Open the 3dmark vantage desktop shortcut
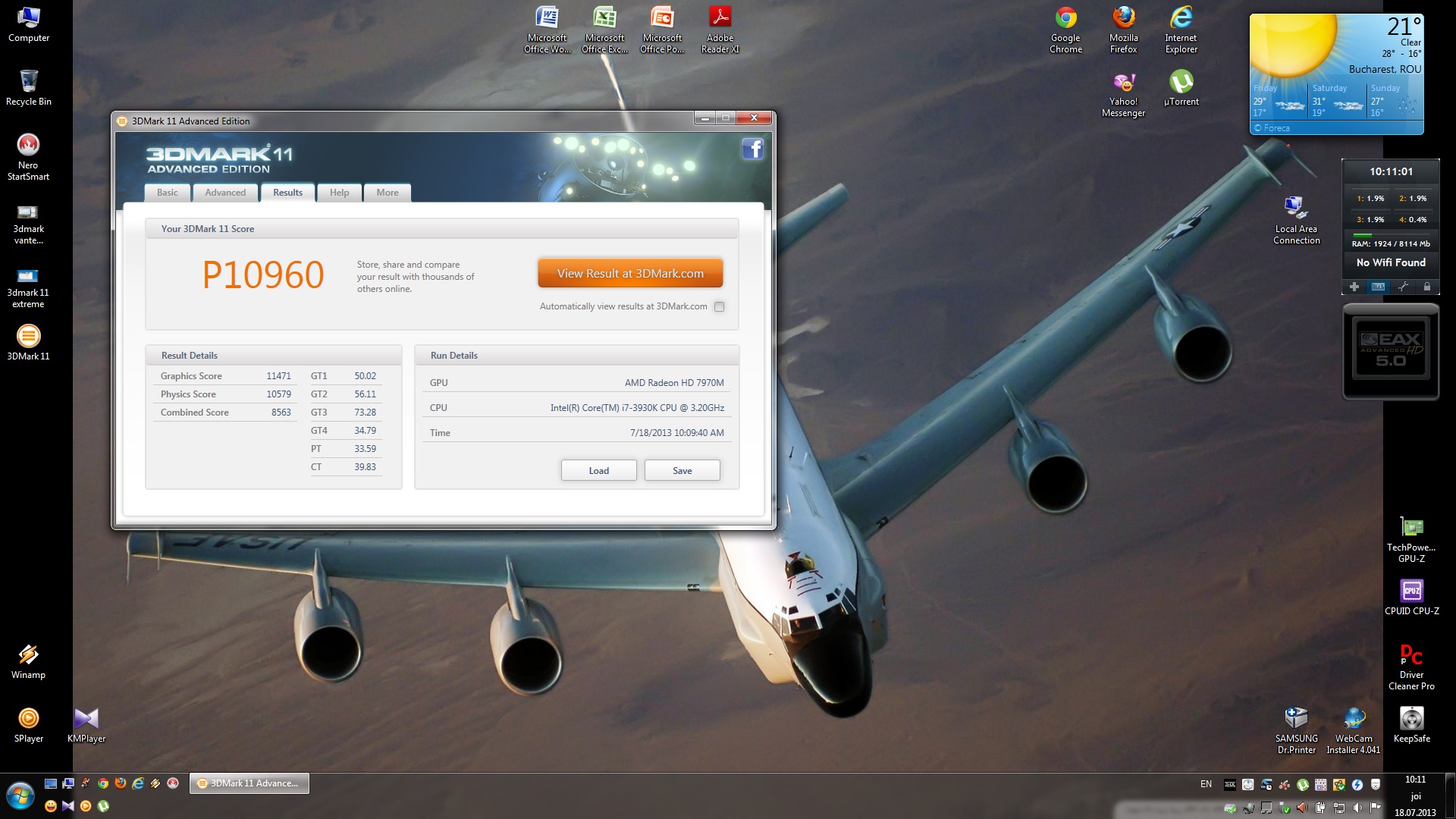The width and height of the screenshot is (1456, 819). (x=28, y=224)
